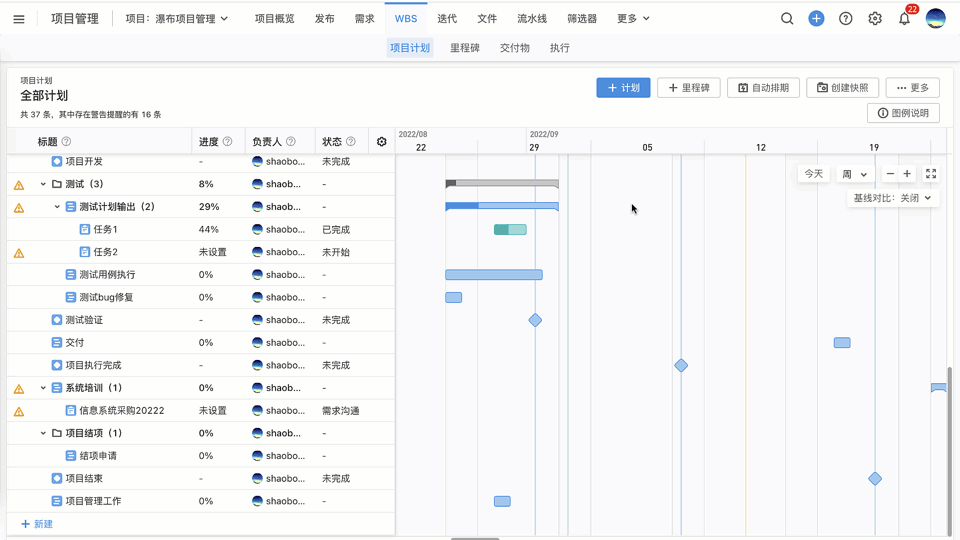Click warning icon on 测试计划输出 row
960x540 pixels.
point(19,208)
